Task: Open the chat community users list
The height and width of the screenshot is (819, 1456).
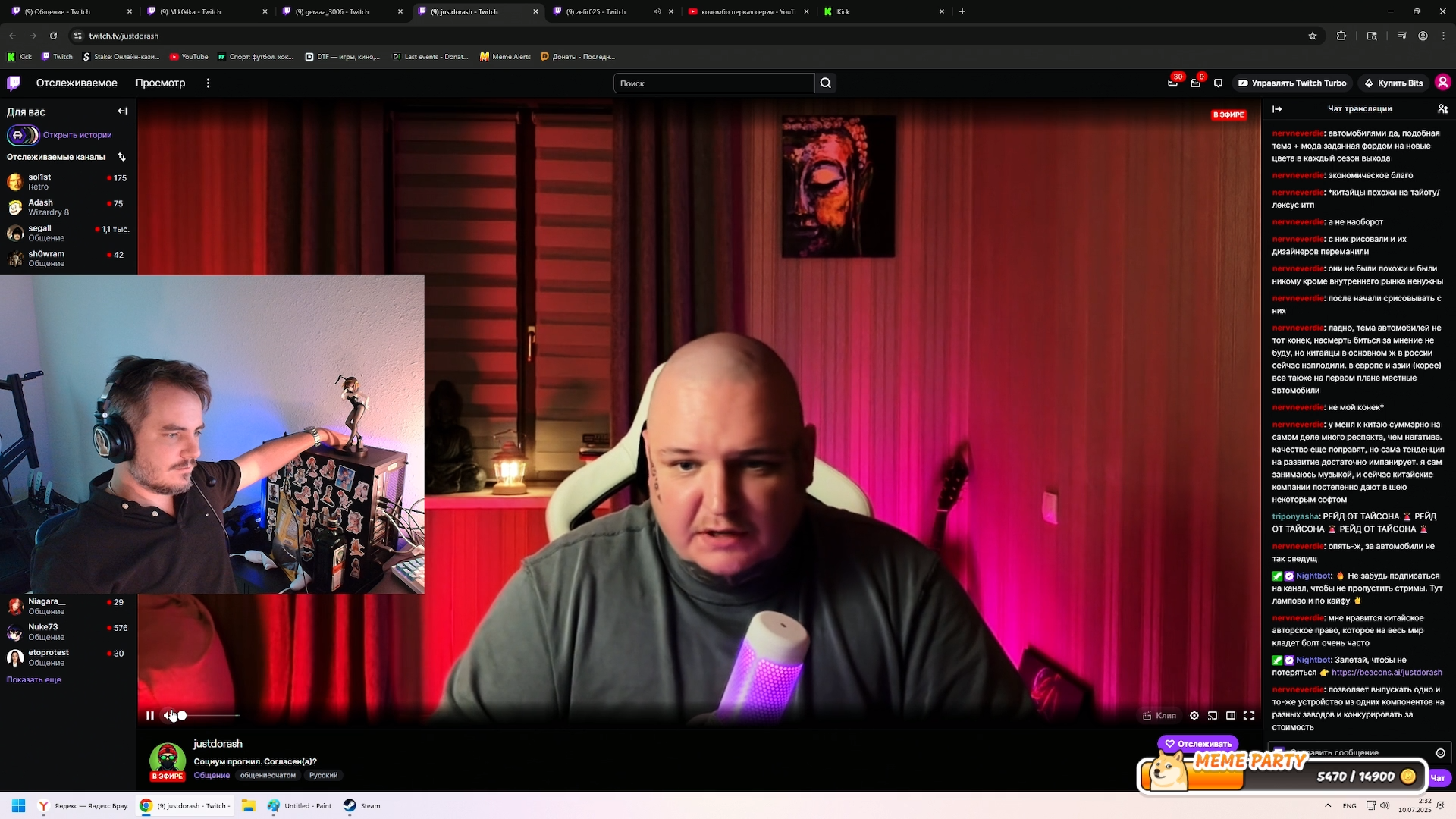Action: (x=1442, y=109)
